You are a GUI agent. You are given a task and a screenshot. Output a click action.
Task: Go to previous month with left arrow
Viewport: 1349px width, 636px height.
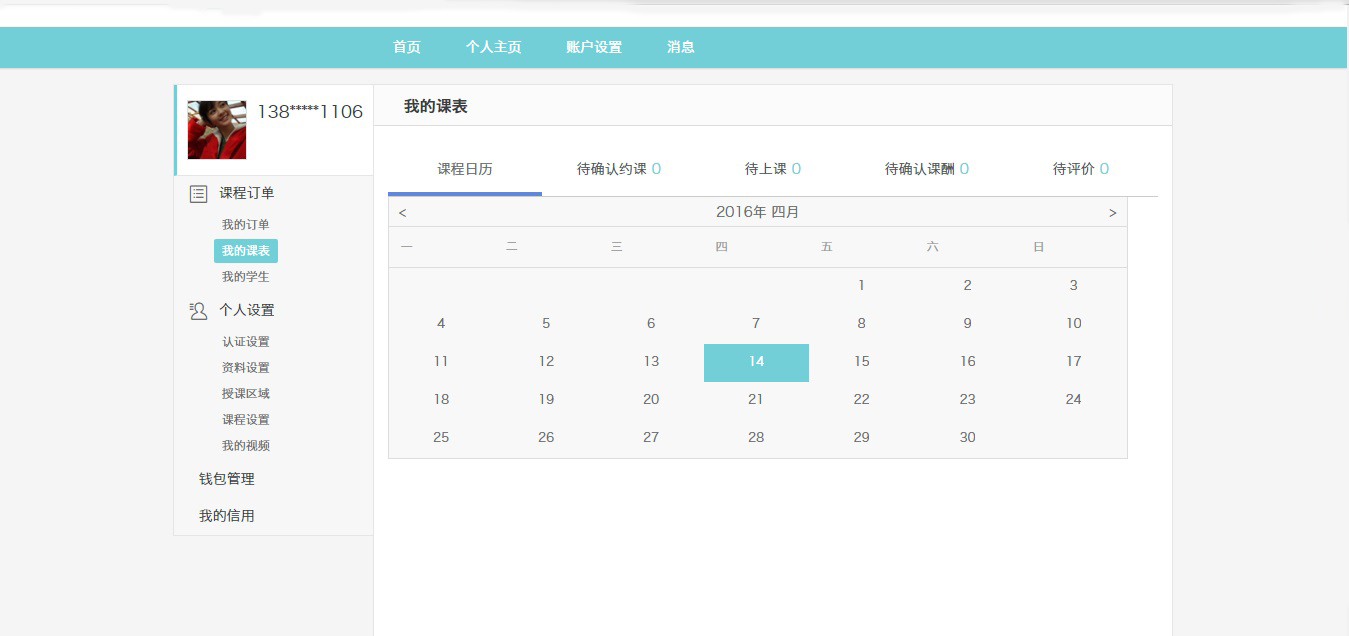pyautogui.click(x=402, y=213)
